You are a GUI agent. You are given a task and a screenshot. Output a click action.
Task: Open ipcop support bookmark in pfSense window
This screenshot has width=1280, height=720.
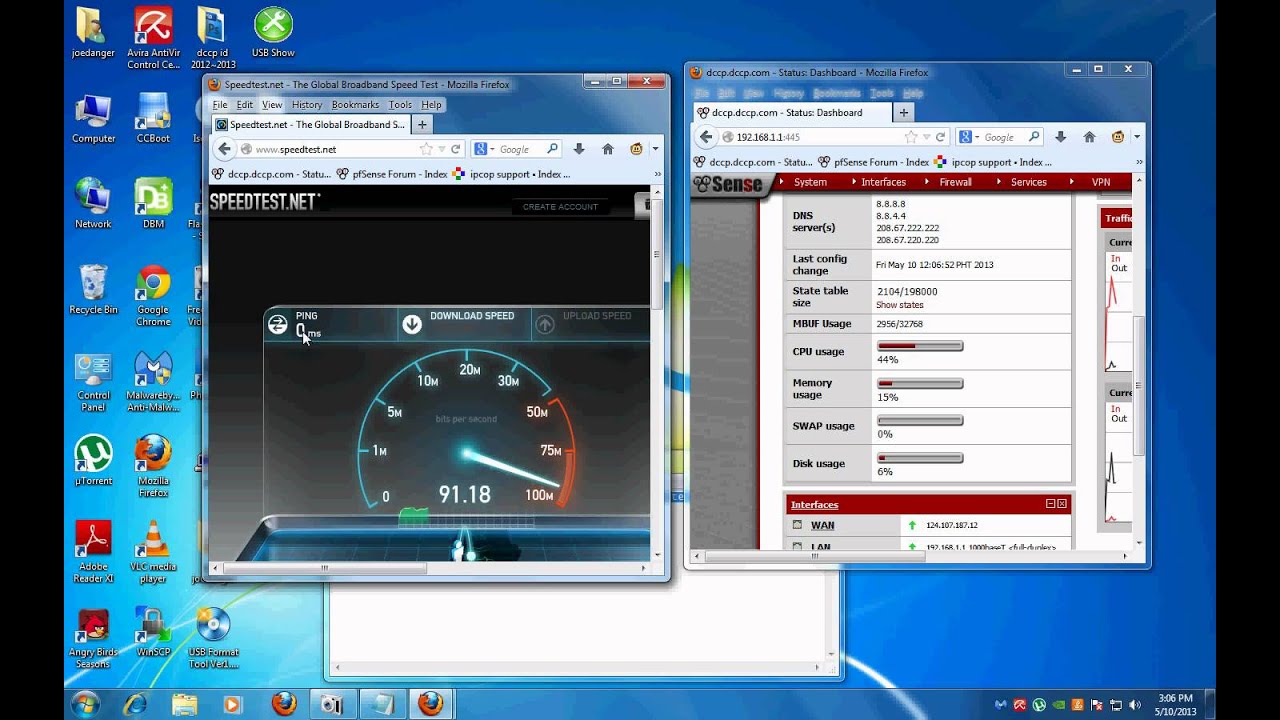(993, 161)
